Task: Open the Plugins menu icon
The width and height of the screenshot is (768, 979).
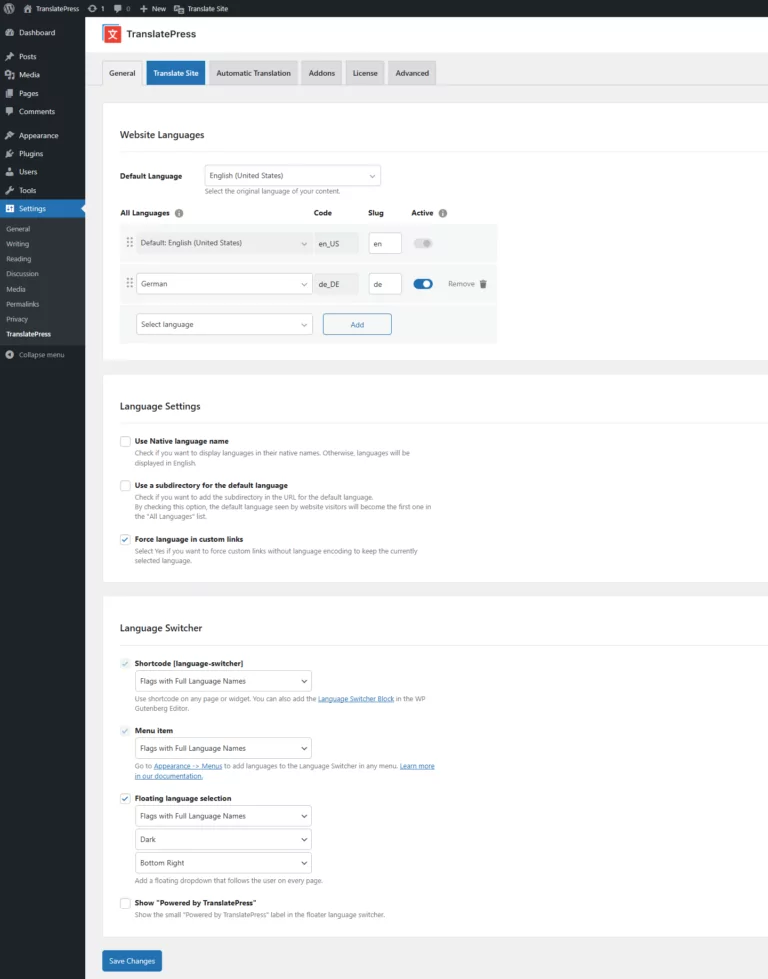Action: tap(9, 153)
